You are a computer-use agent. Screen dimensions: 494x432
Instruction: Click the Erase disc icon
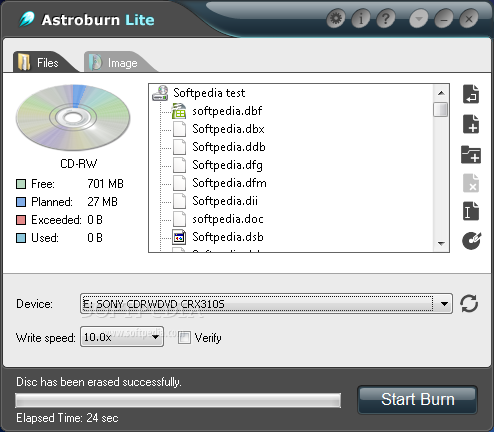tap(472, 240)
